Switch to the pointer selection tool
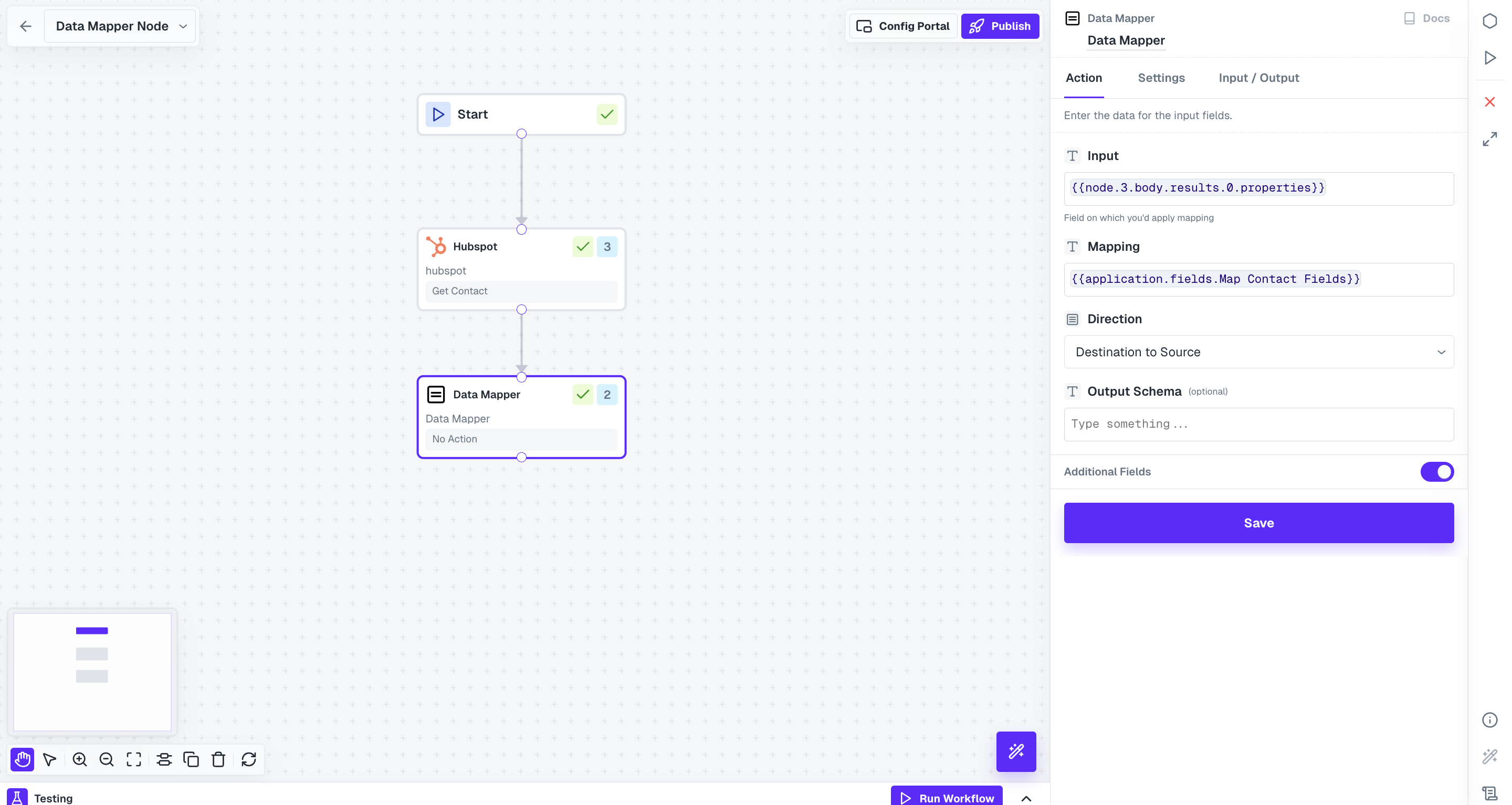 click(49, 759)
